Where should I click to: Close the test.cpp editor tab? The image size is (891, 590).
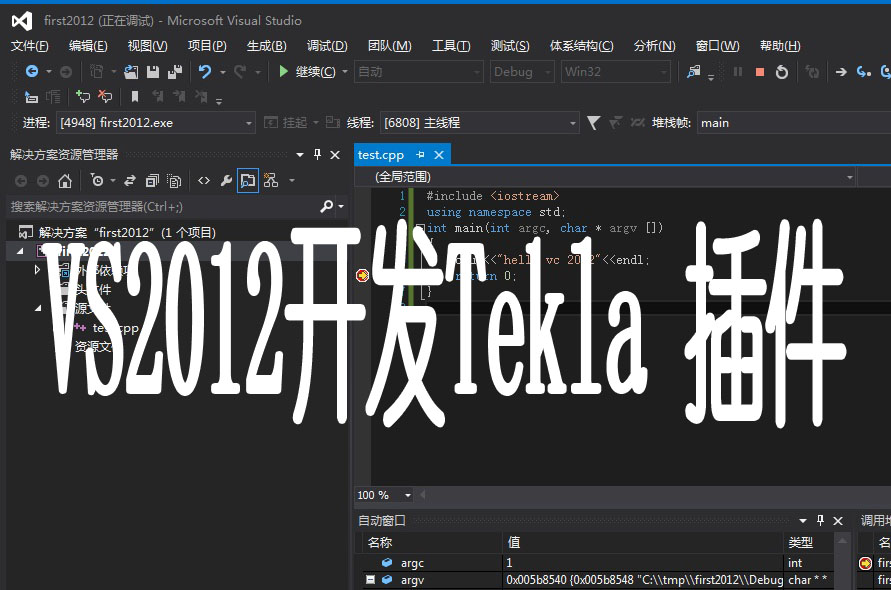point(439,155)
